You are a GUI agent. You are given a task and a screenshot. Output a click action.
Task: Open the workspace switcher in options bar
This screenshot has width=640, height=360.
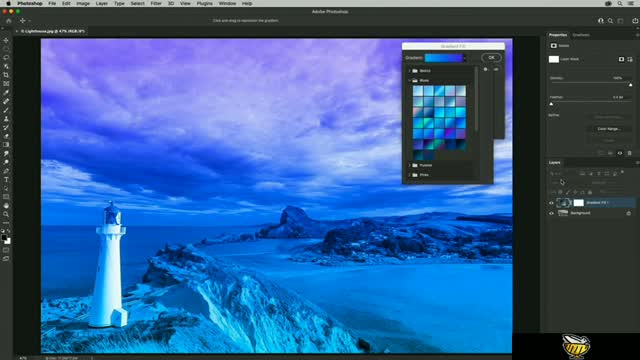(620, 21)
